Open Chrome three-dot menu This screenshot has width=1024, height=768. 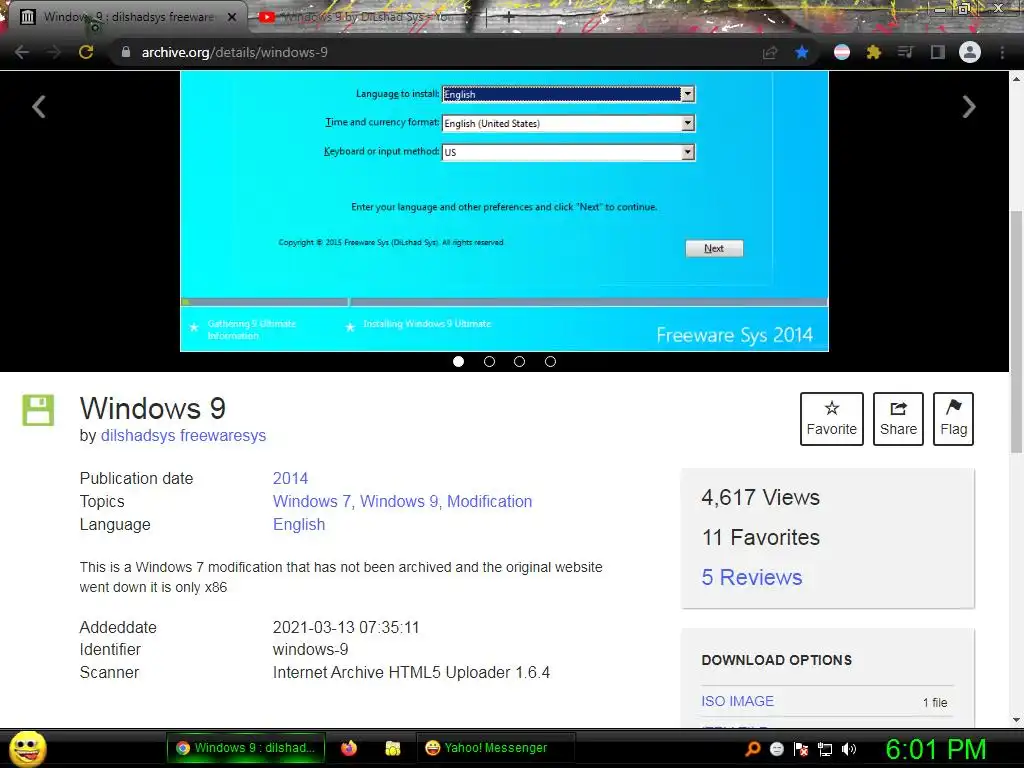(1002, 52)
